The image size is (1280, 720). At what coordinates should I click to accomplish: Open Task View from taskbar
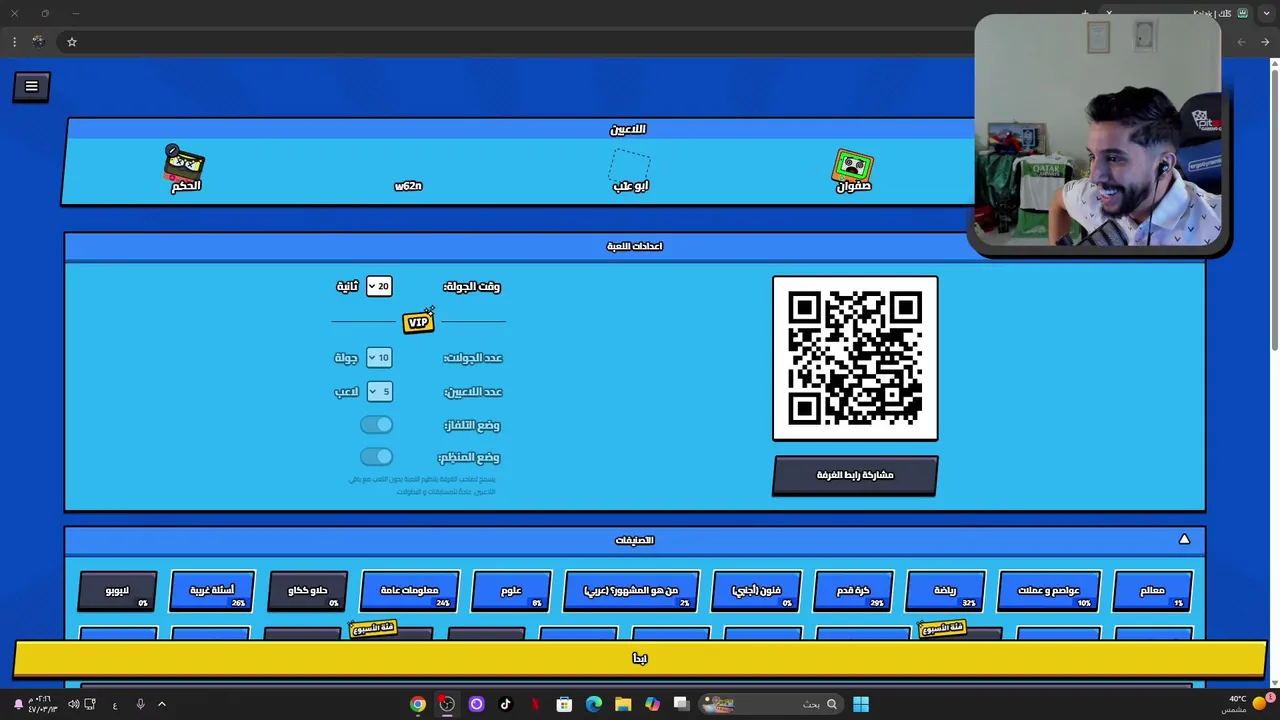(x=681, y=704)
